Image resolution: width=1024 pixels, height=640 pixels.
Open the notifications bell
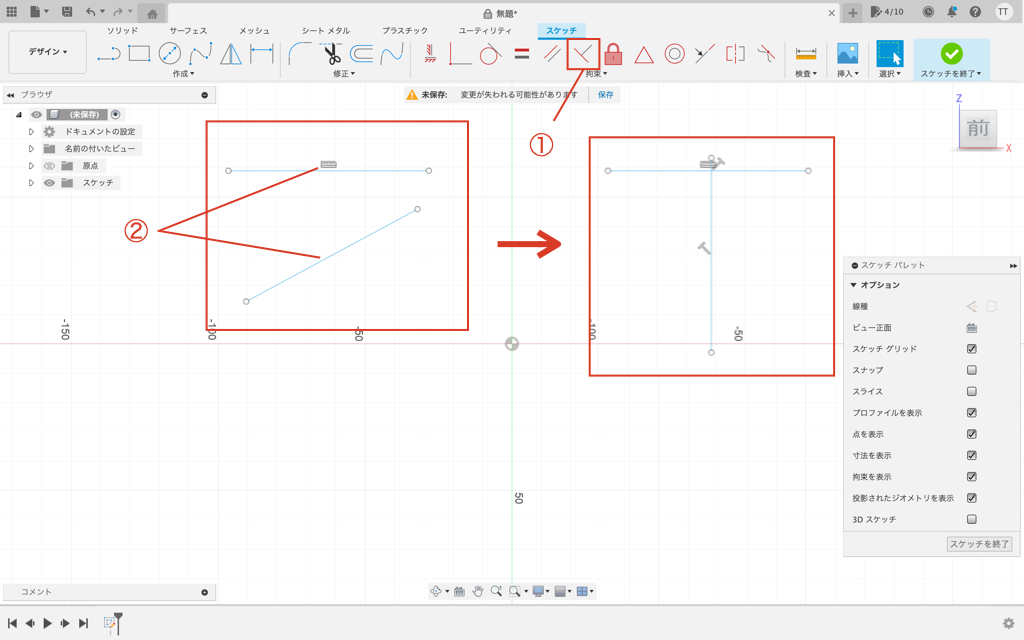tap(952, 12)
